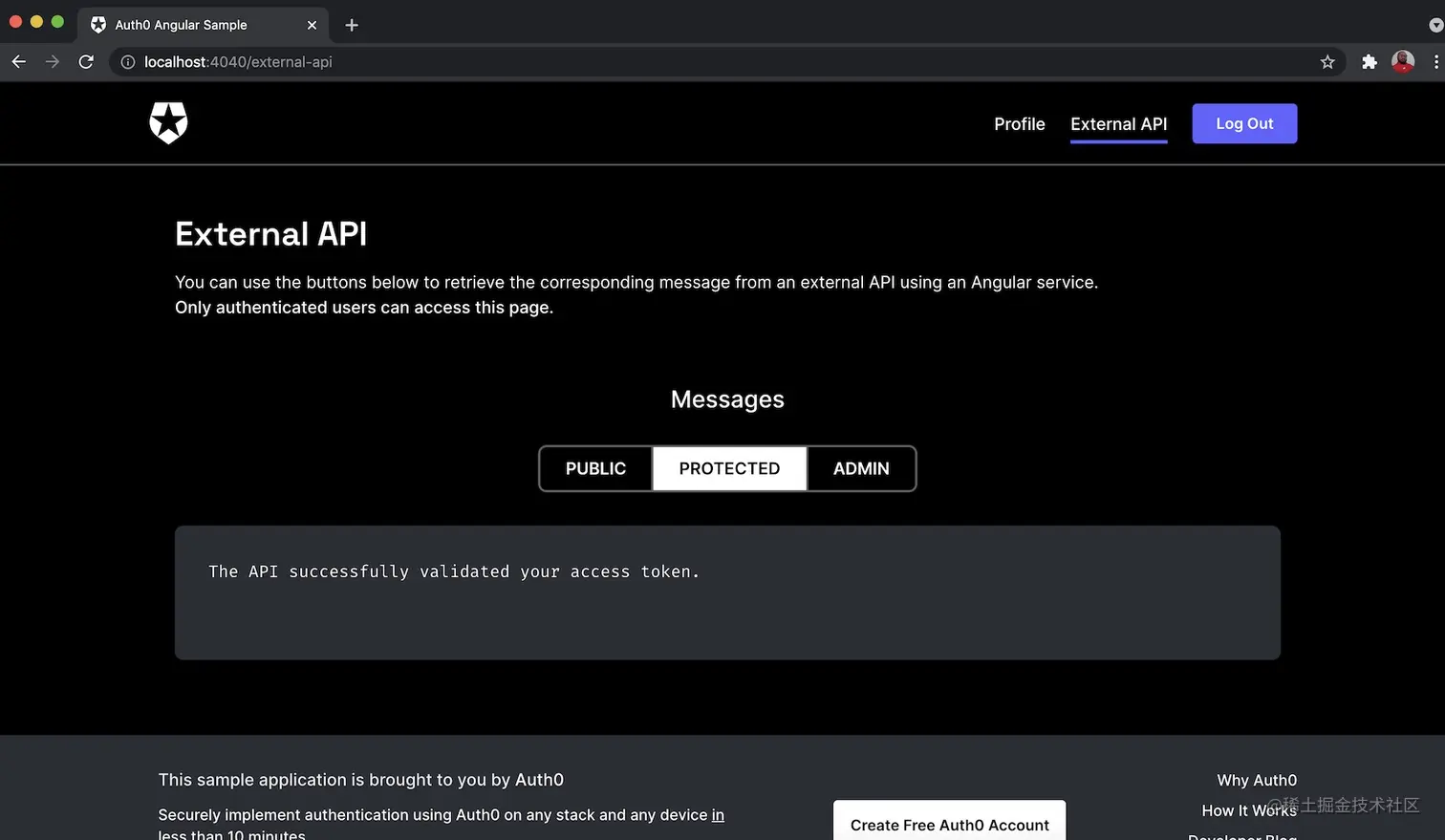Click the 'in less than 10 minutes' link

click(718, 815)
